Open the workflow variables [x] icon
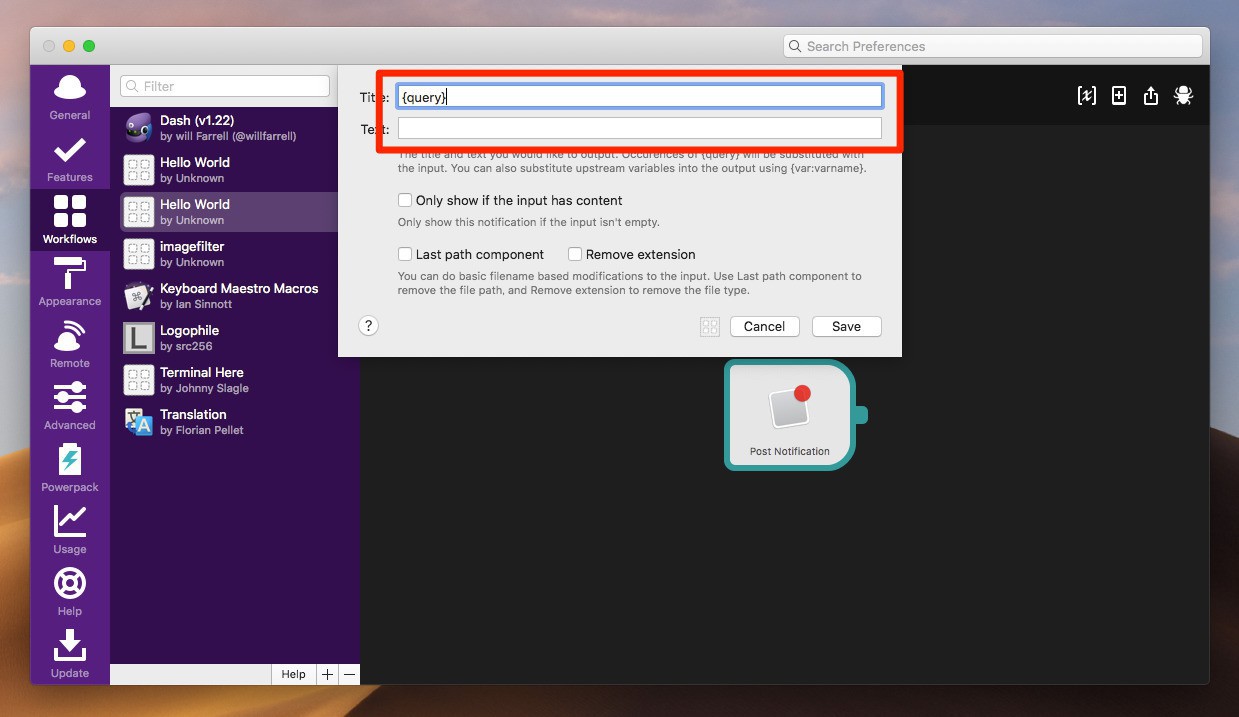 [x=1086, y=95]
